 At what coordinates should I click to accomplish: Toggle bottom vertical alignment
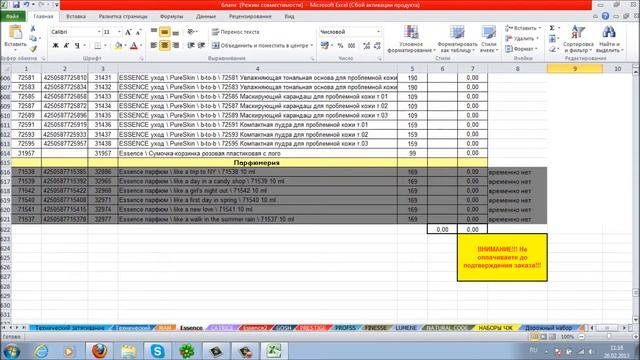tap(175, 32)
